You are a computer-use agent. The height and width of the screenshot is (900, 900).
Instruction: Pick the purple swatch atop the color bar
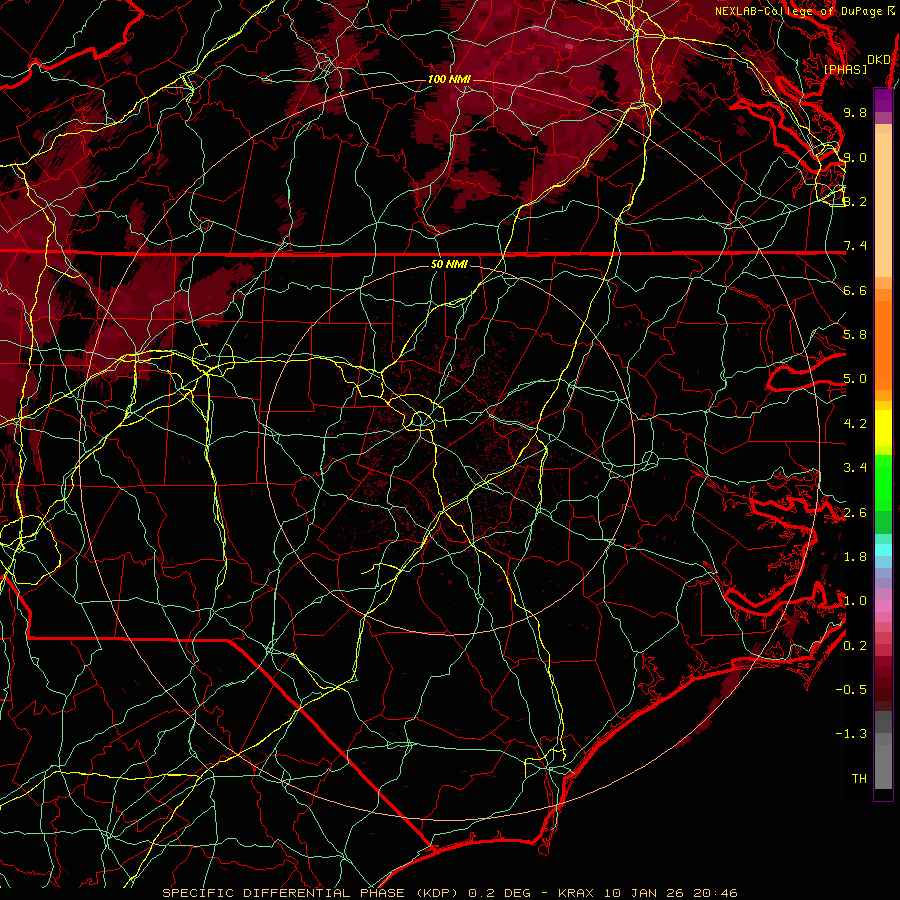point(883,100)
